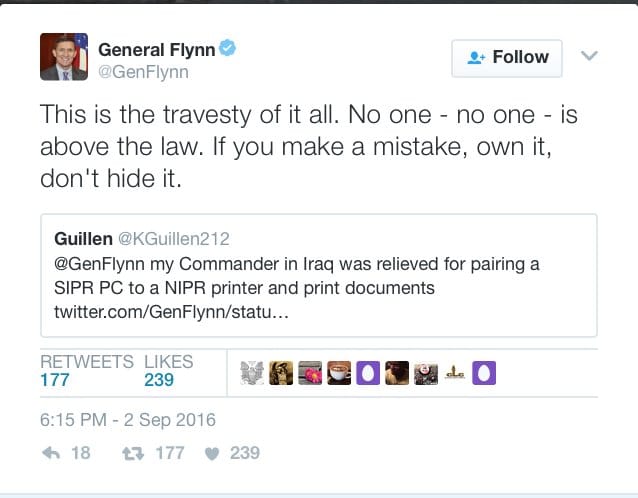Click the 6:15 PM - 2 Sep 2016 timestamp
This screenshot has width=638, height=498.
tap(127, 420)
